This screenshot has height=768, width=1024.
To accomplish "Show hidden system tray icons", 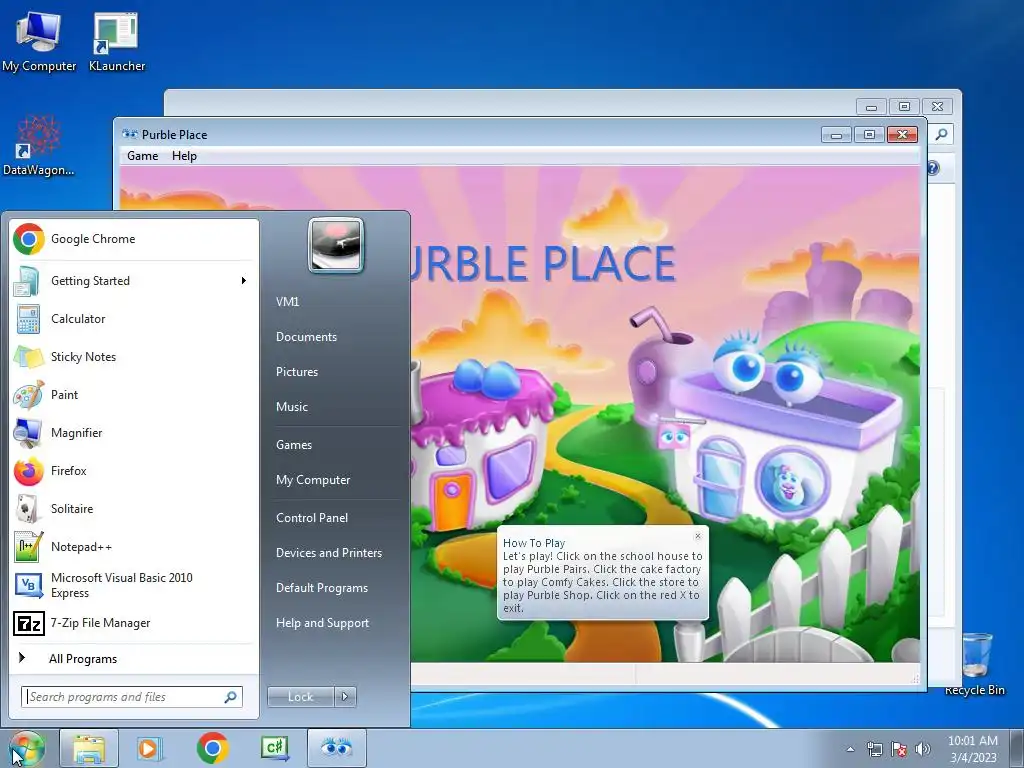I will (x=850, y=749).
